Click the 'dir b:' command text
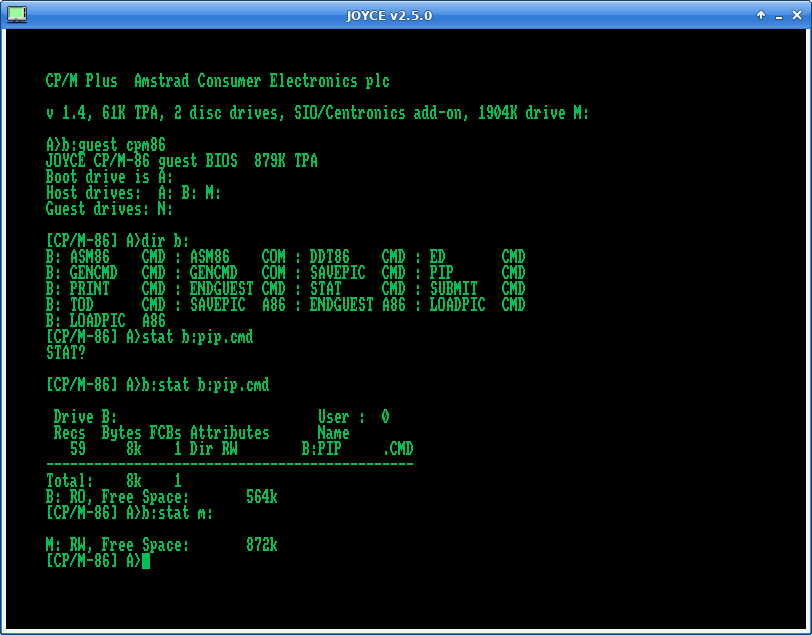Image resolution: width=812 pixels, height=635 pixels. coord(166,241)
